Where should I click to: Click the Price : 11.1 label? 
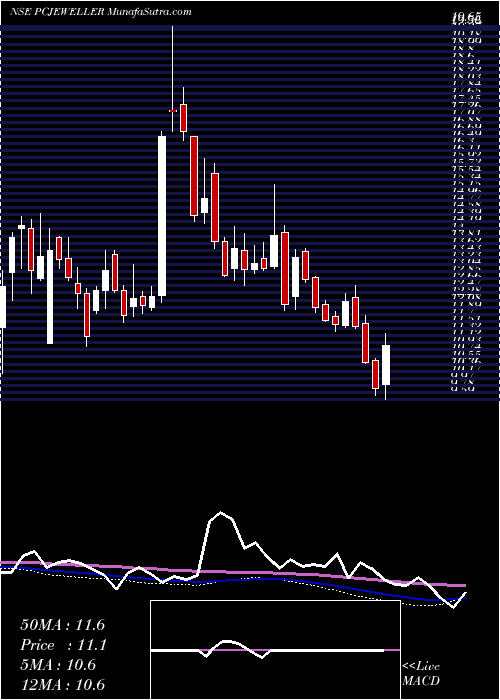tap(62, 645)
